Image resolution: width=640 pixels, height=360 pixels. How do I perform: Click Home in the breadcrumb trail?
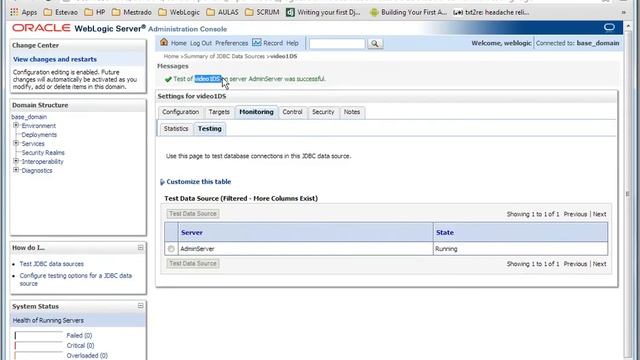point(171,56)
